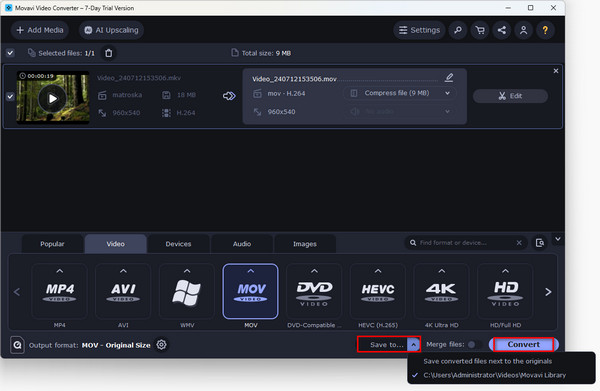This screenshot has width=600, height=391.
Task: Expand presets chevron above MP4
Action: [59, 271]
